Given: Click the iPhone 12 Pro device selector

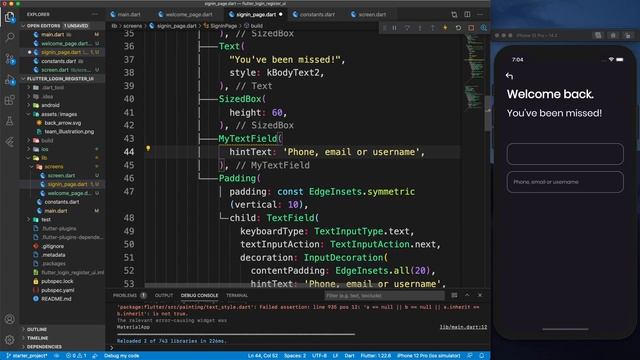Looking at the screenshot, I should coord(429,356).
